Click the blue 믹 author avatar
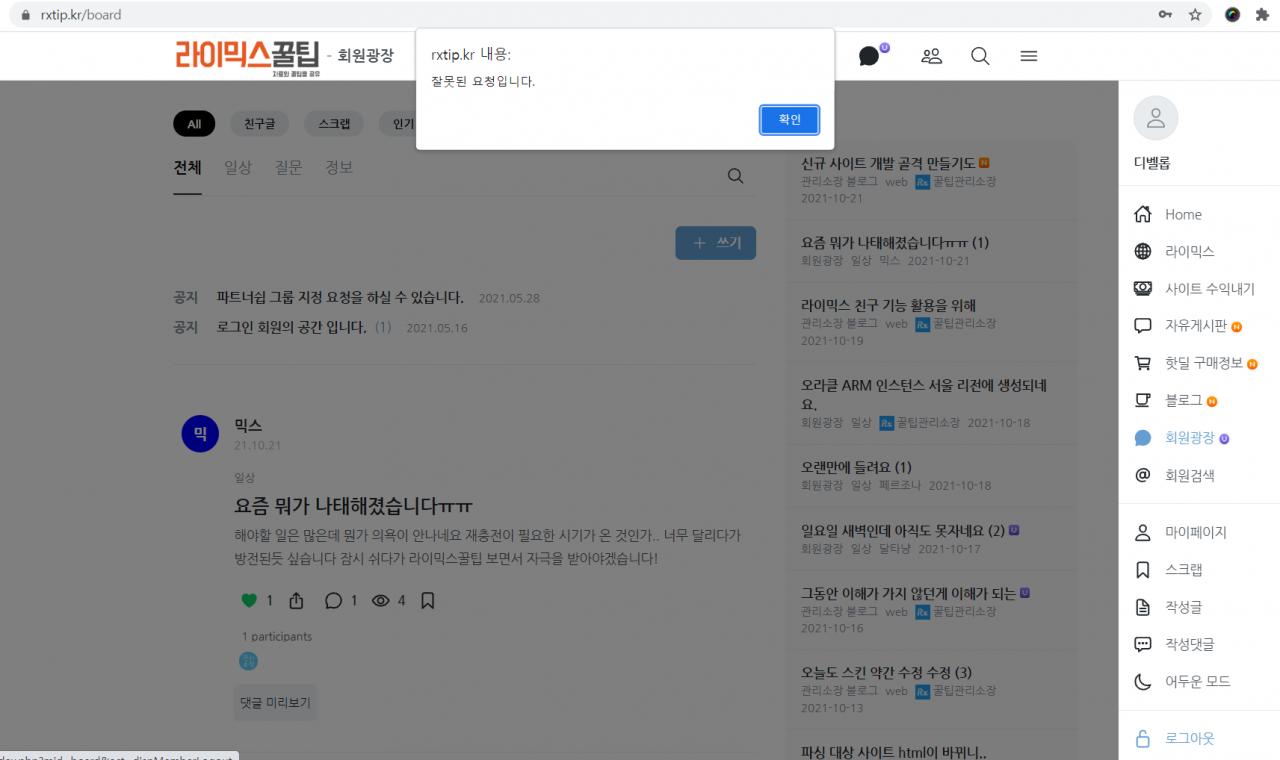Image resolution: width=1280 pixels, height=760 pixels. [x=200, y=434]
